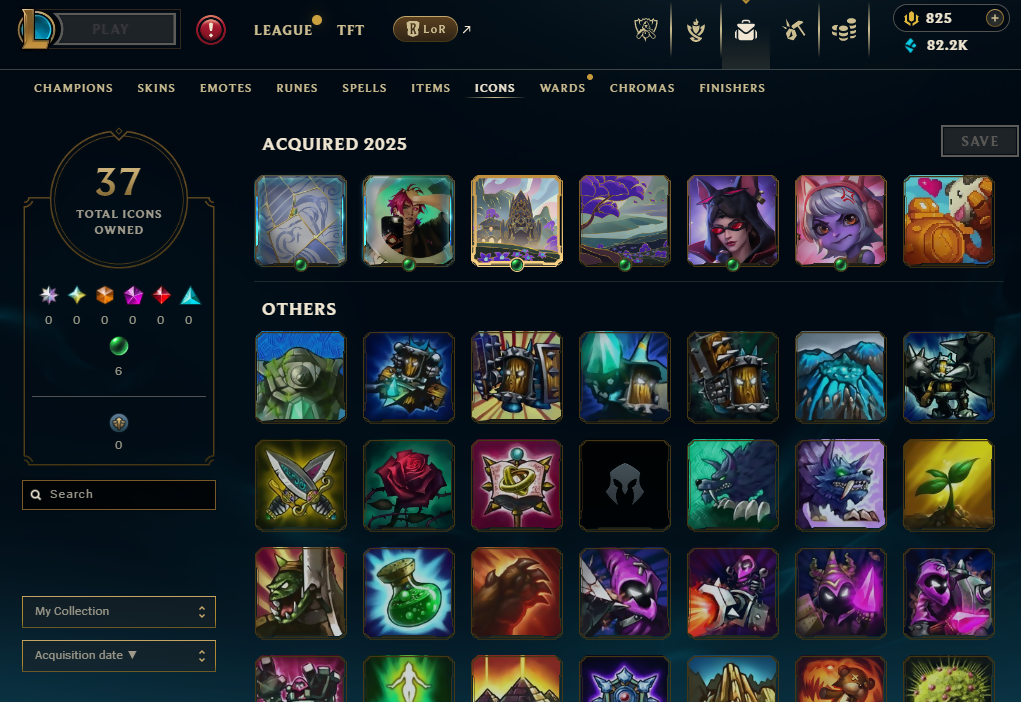1021x702 pixels.
Task: Select the default helmet icon
Action: tap(624, 485)
